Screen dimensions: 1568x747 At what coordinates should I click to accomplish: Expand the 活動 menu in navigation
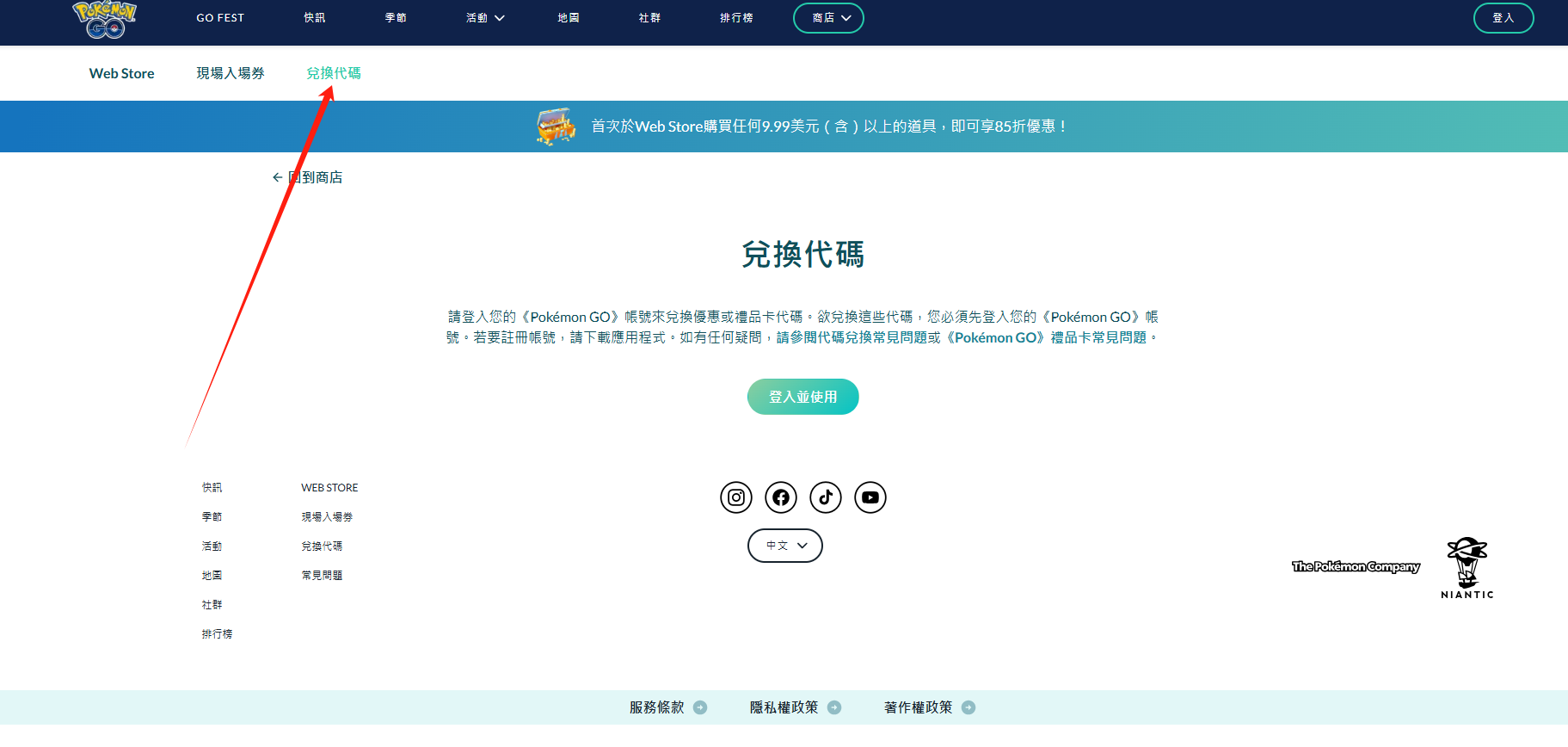point(485,18)
